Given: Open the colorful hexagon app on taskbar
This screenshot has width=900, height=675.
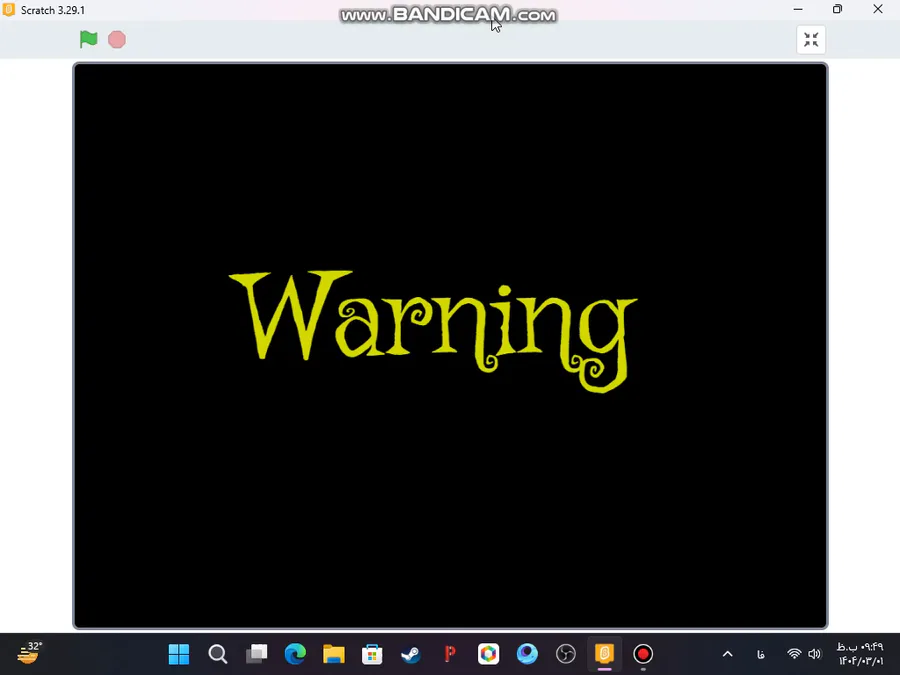Looking at the screenshot, I should [x=488, y=654].
